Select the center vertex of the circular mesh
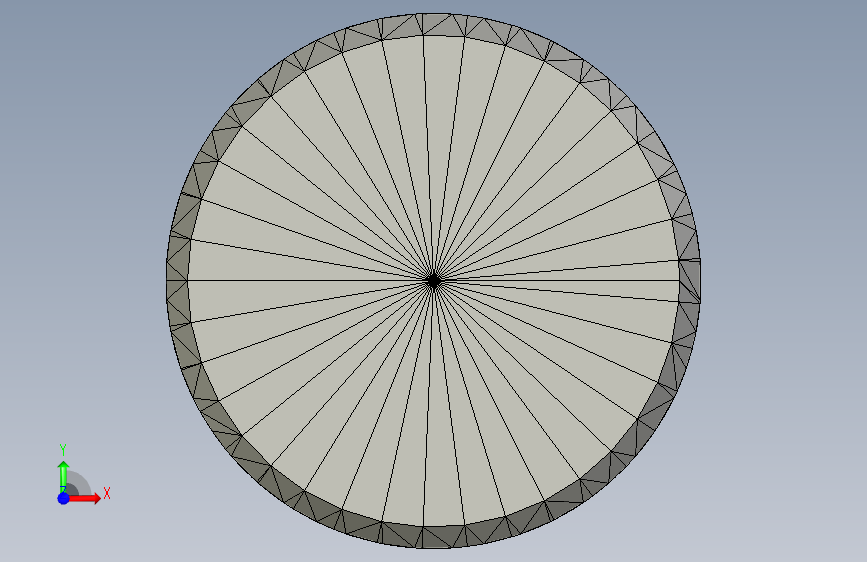867x562 pixels. tap(434, 280)
